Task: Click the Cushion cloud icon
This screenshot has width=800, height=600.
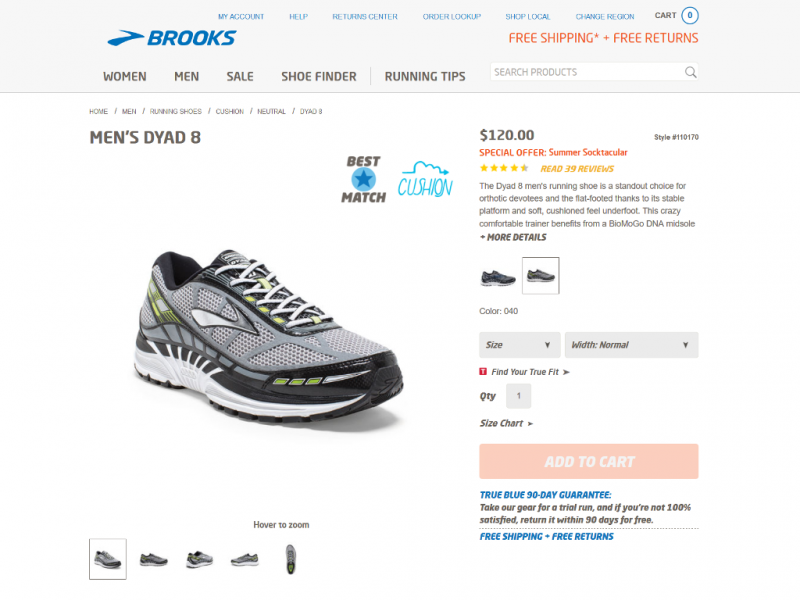Action: 425,180
